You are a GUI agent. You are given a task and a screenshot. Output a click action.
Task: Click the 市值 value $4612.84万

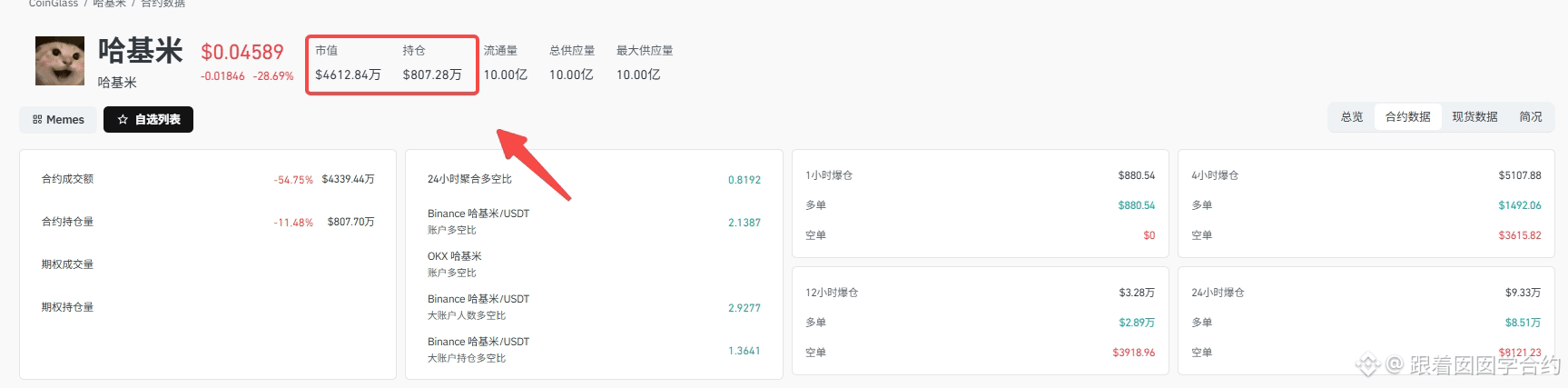pos(348,75)
